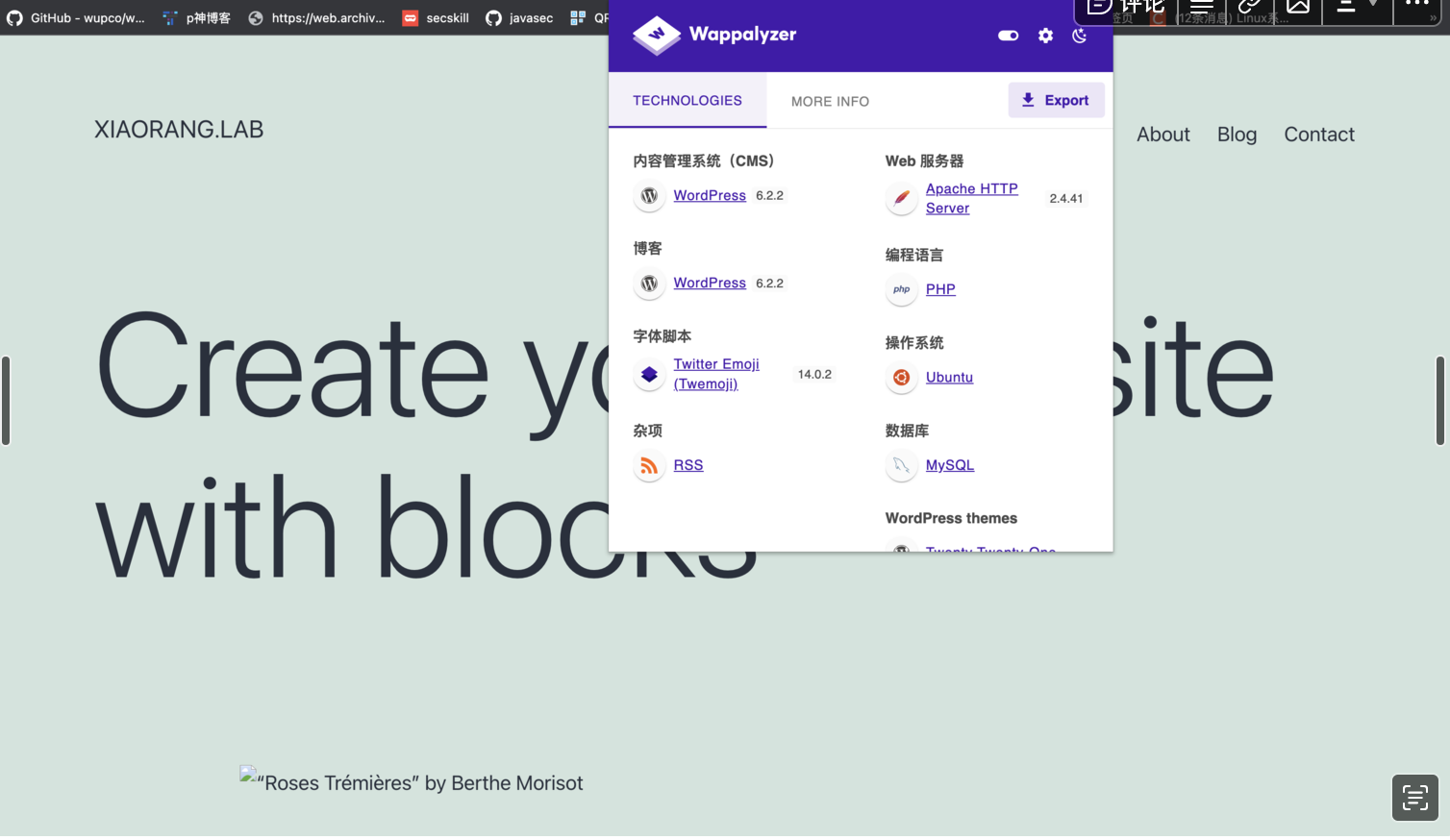Click the orange RSS icon

coord(649,466)
